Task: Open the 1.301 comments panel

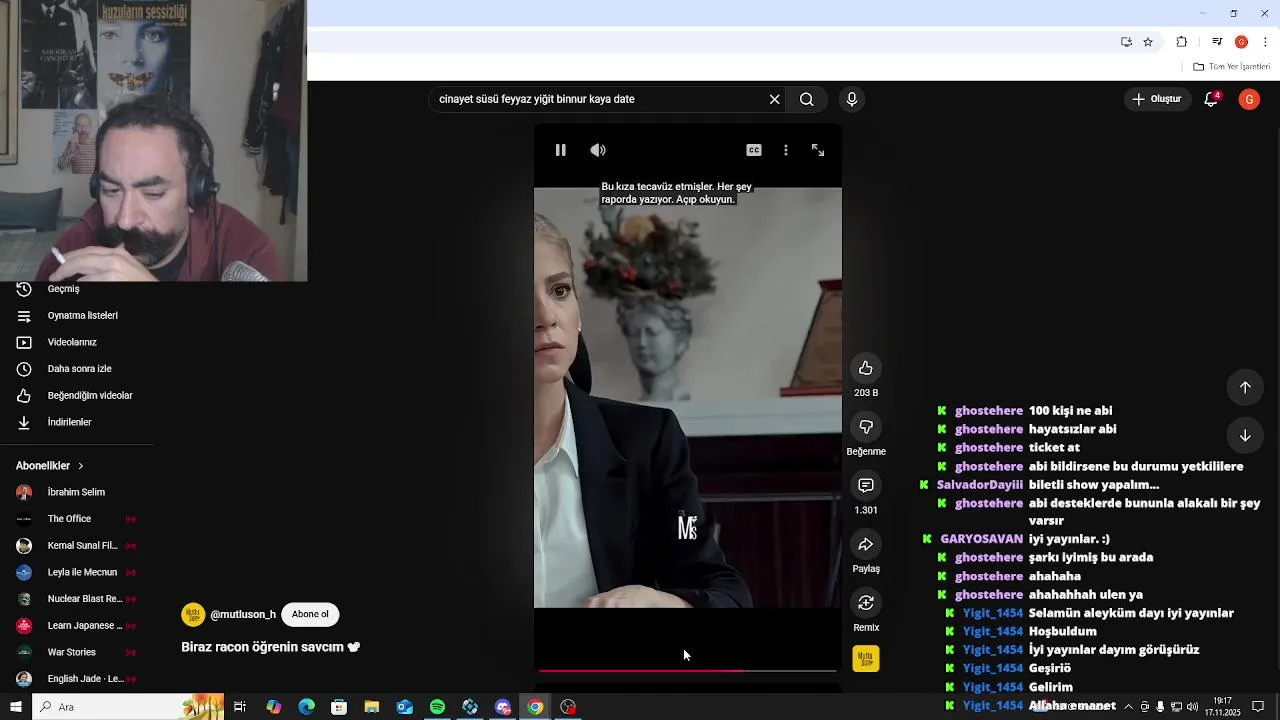Action: (x=866, y=485)
